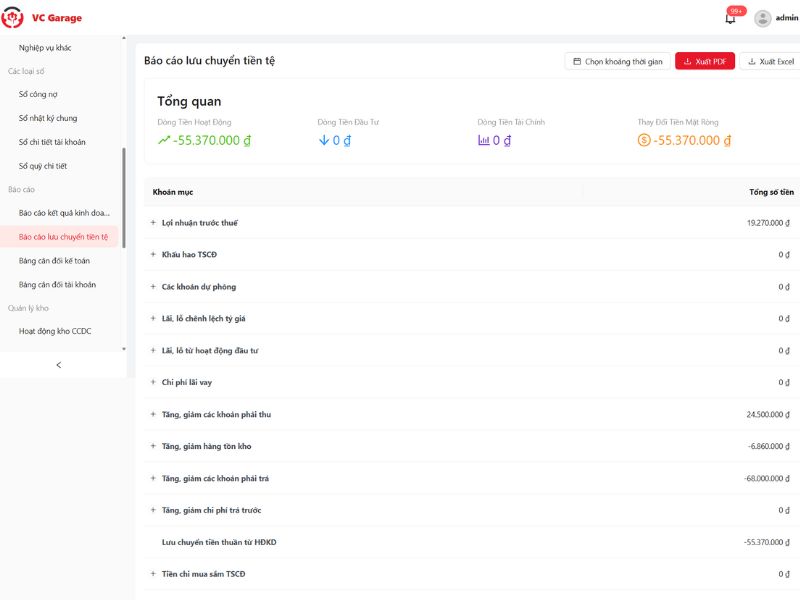Image resolution: width=800 pixels, height=600 pixels.
Task: Click the admin user avatar
Action: tap(763, 18)
